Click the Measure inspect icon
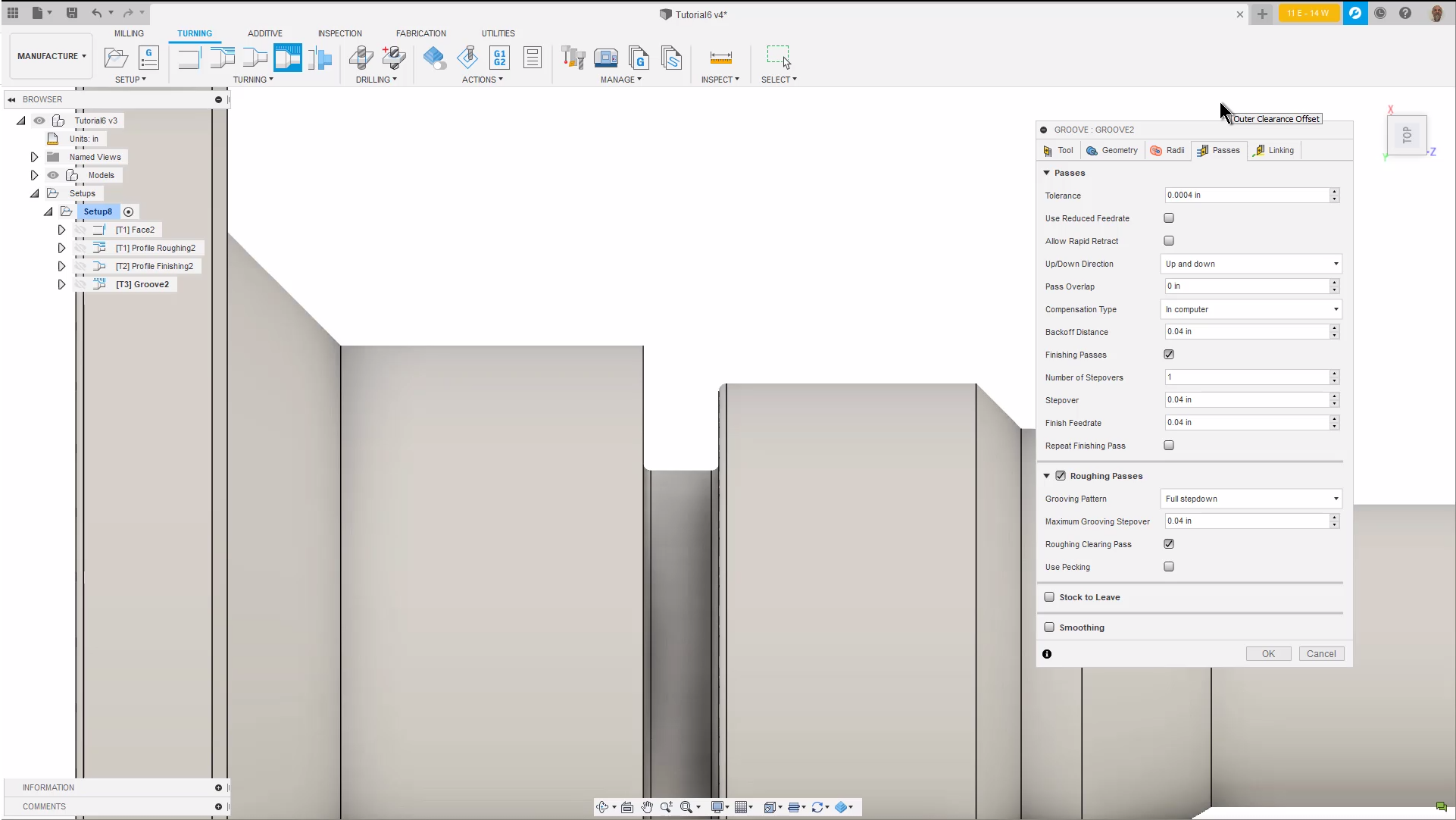Image resolution: width=1456 pixels, height=820 pixels. [x=720, y=58]
